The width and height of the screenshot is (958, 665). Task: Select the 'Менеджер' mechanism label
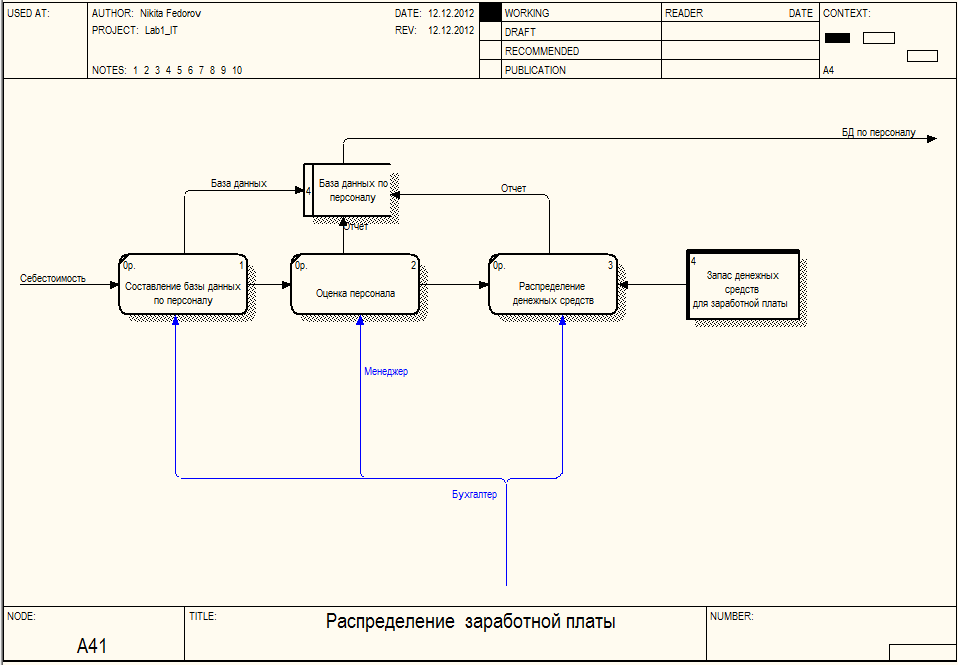(386, 371)
